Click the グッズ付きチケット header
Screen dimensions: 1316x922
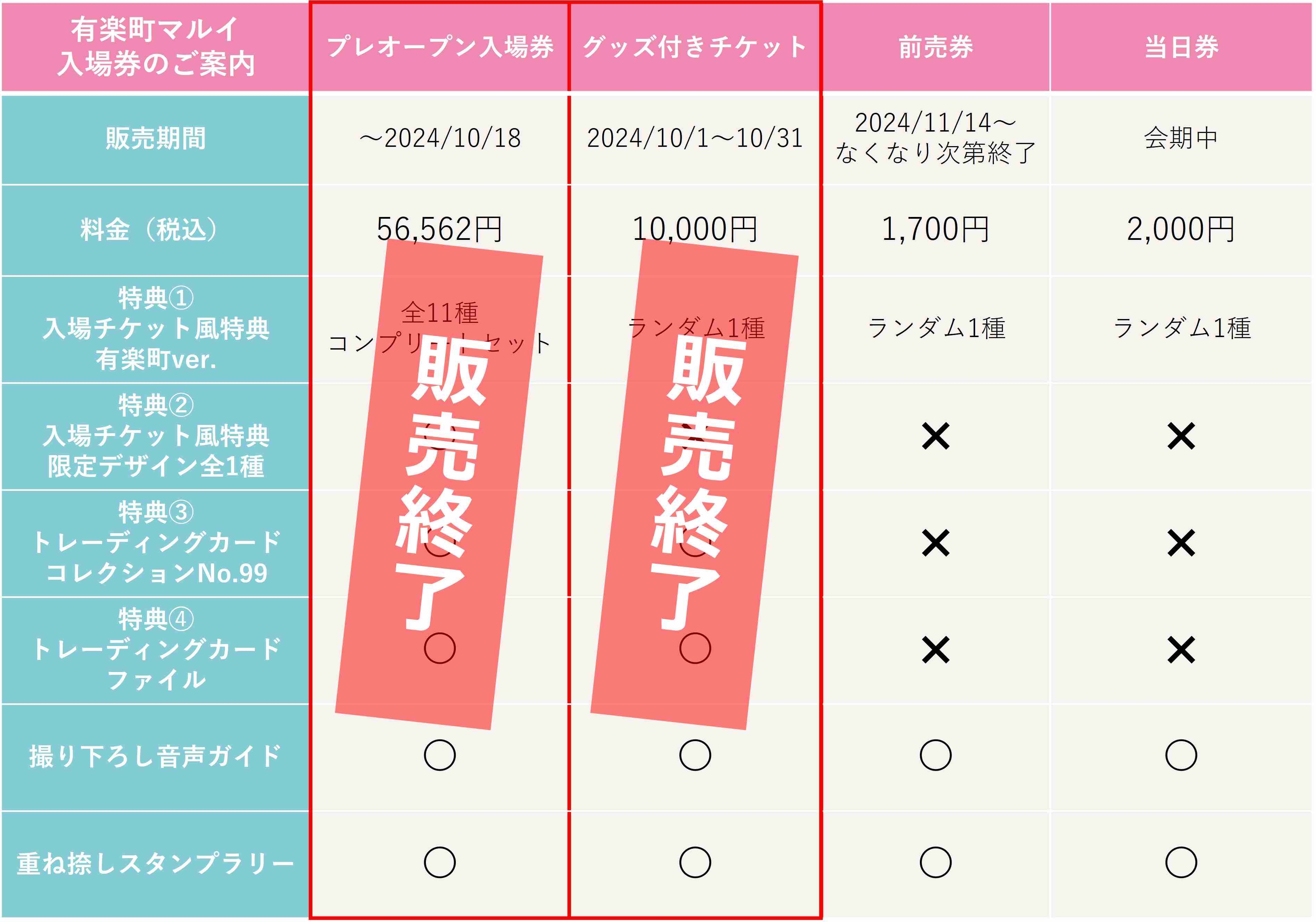pos(695,47)
